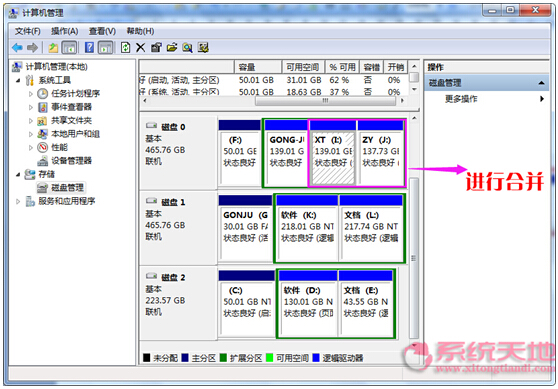This screenshot has width=558, height=389.
Task: Select the 本地用户和组 icon in tree
Action: pos(42,134)
